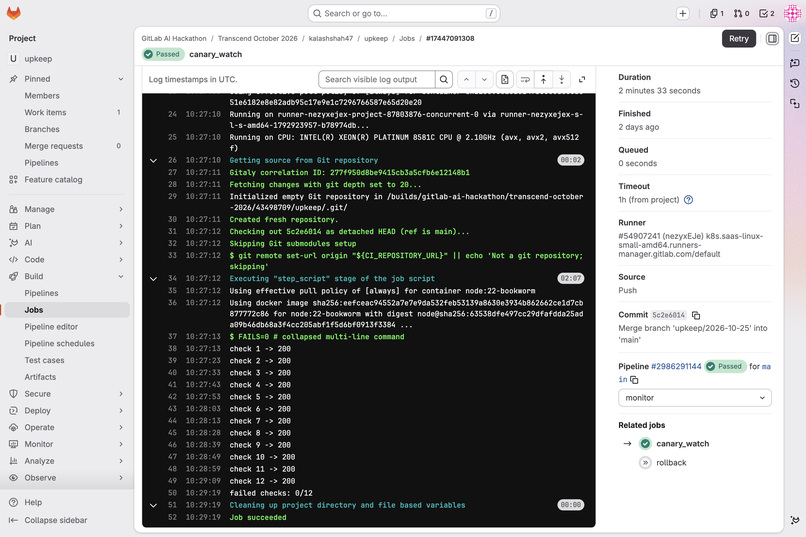
Task: Collapse section 'Executing step_script stage'
Action: coord(153,279)
